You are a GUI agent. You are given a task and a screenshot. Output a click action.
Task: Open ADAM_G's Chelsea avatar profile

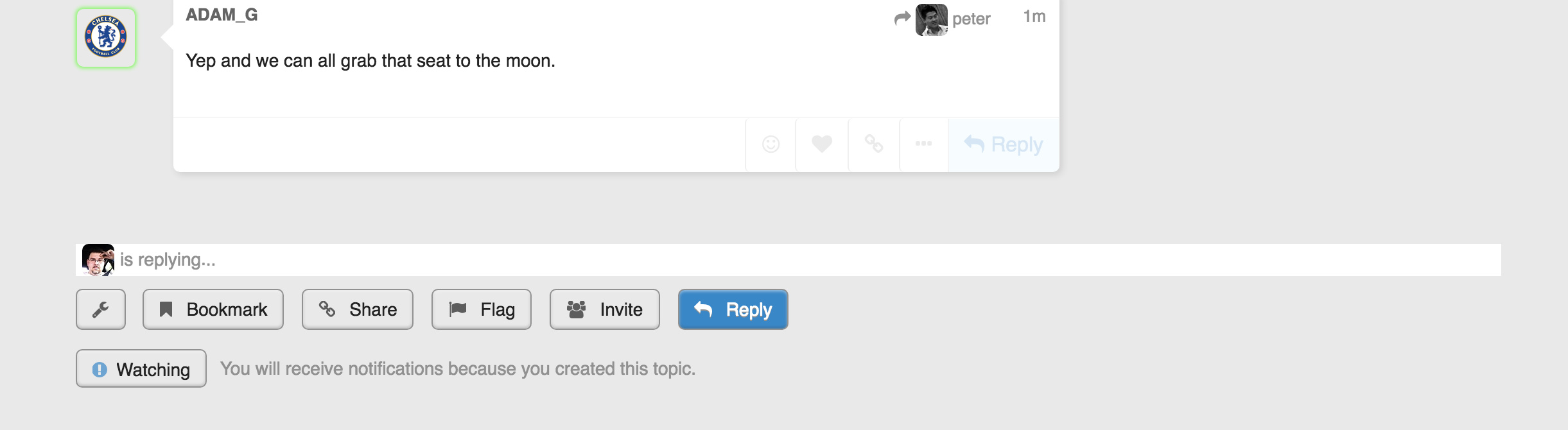tap(106, 37)
